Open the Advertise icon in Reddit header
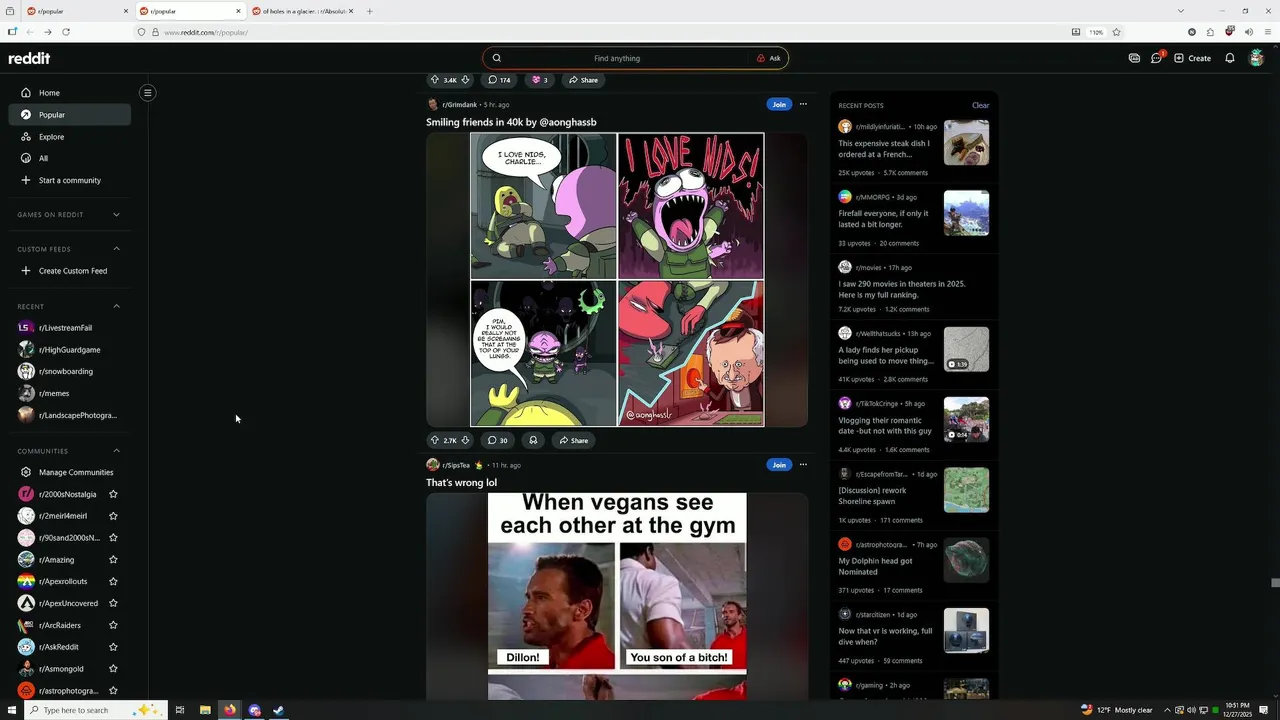The width and height of the screenshot is (1280, 720). coord(1134,58)
